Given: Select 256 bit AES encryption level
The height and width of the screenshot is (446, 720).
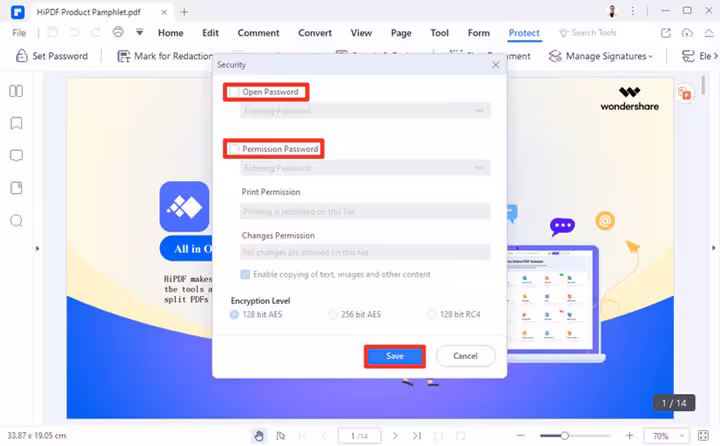Looking at the screenshot, I should [x=333, y=315].
